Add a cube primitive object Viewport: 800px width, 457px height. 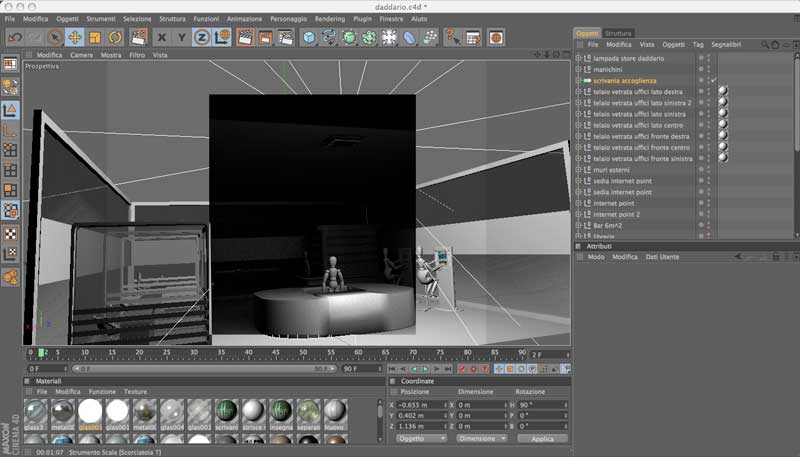point(309,37)
